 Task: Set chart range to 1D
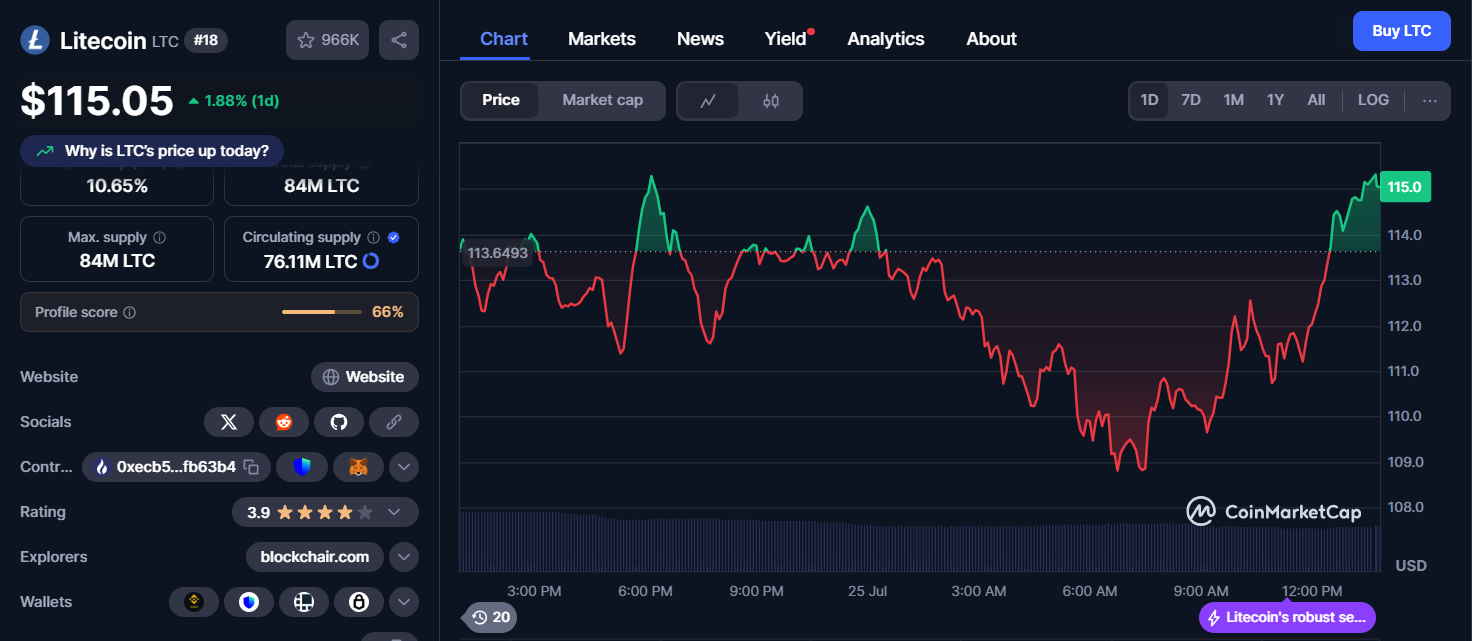pos(1149,100)
